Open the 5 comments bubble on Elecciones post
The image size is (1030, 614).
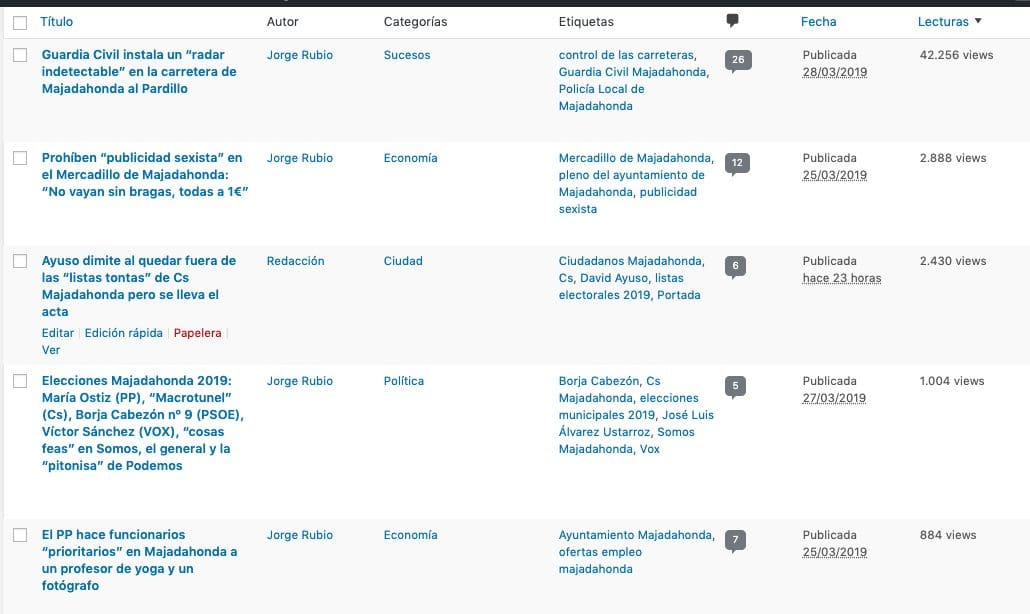pos(735,387)
